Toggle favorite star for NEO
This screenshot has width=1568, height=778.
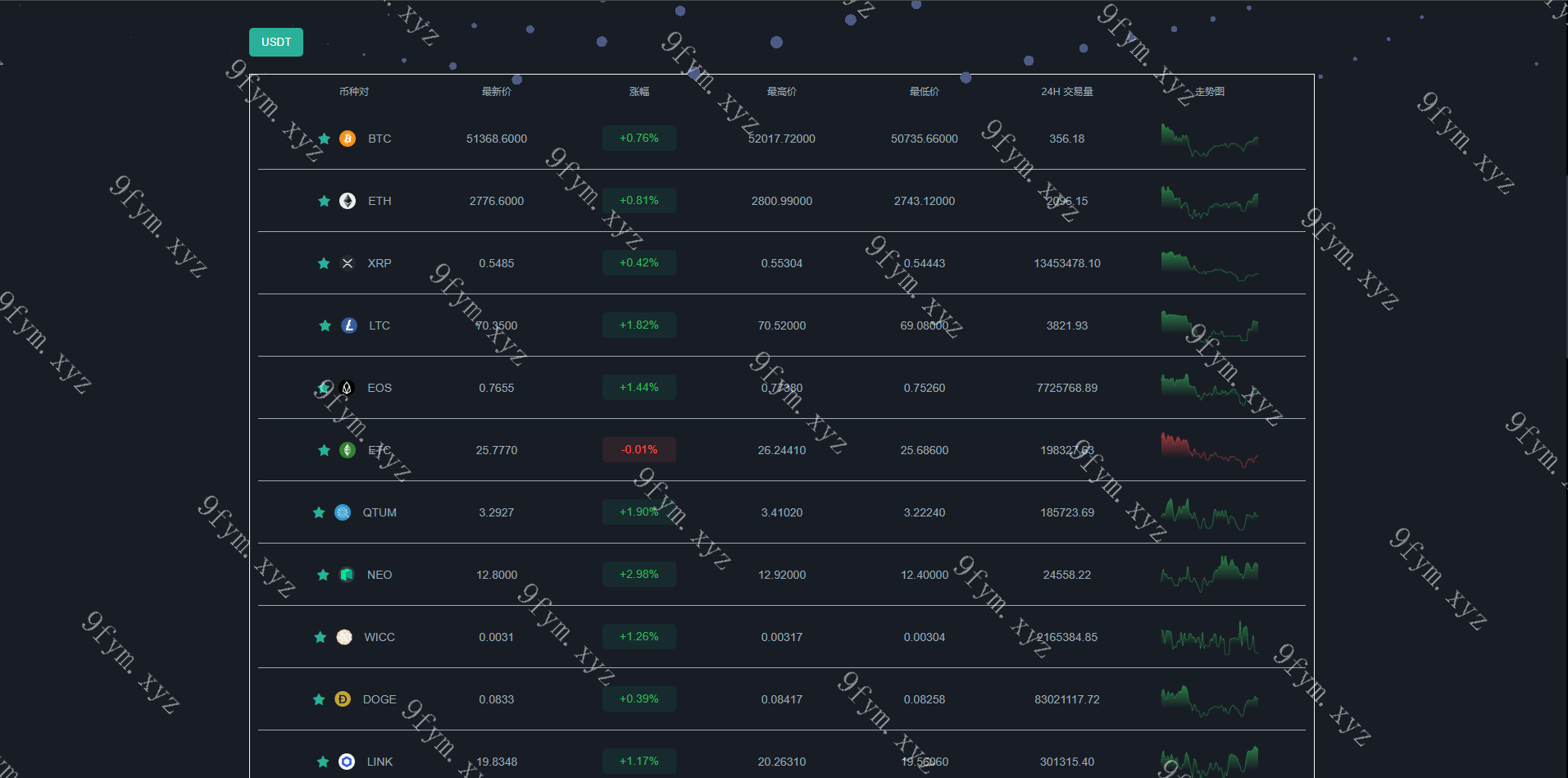[323, 575]
